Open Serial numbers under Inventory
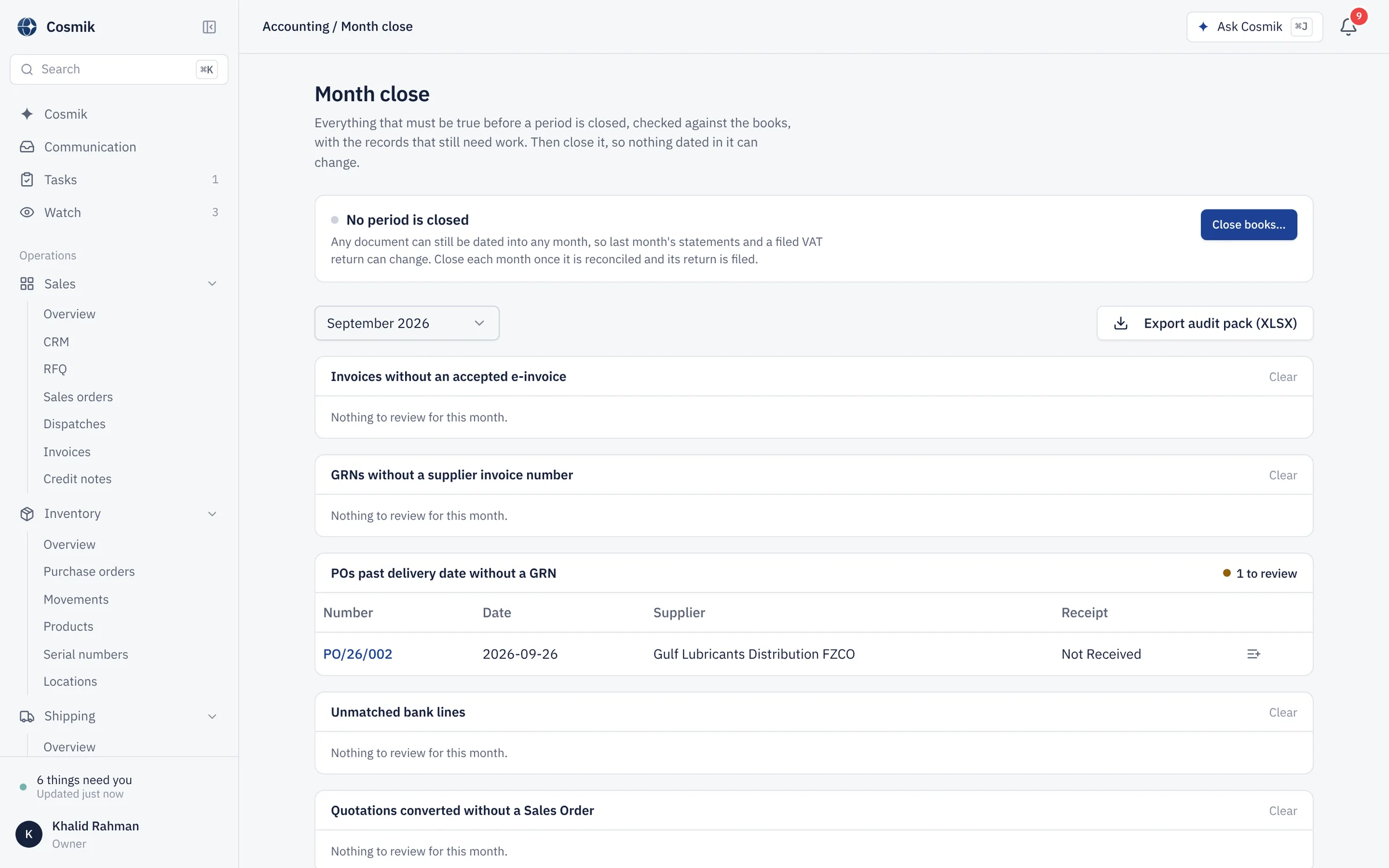Viewport: 1389px width, 868px height. (x=86, y=654)
